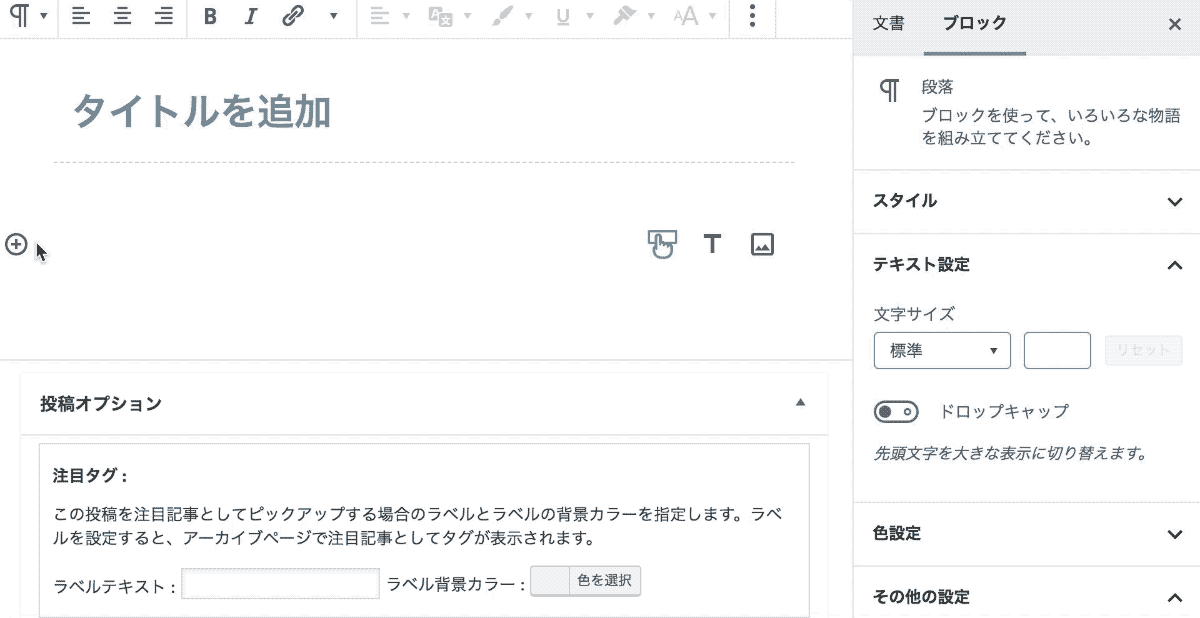Click the plus icon to add block
The height and width of the screenshot is (618, 1200).
[x=16, y=244]
